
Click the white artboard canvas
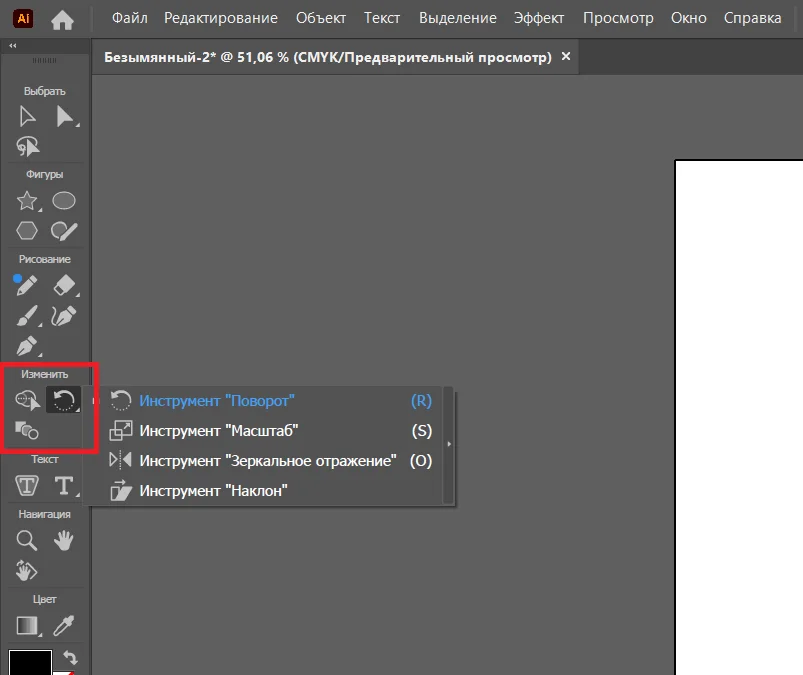point(739,417)
